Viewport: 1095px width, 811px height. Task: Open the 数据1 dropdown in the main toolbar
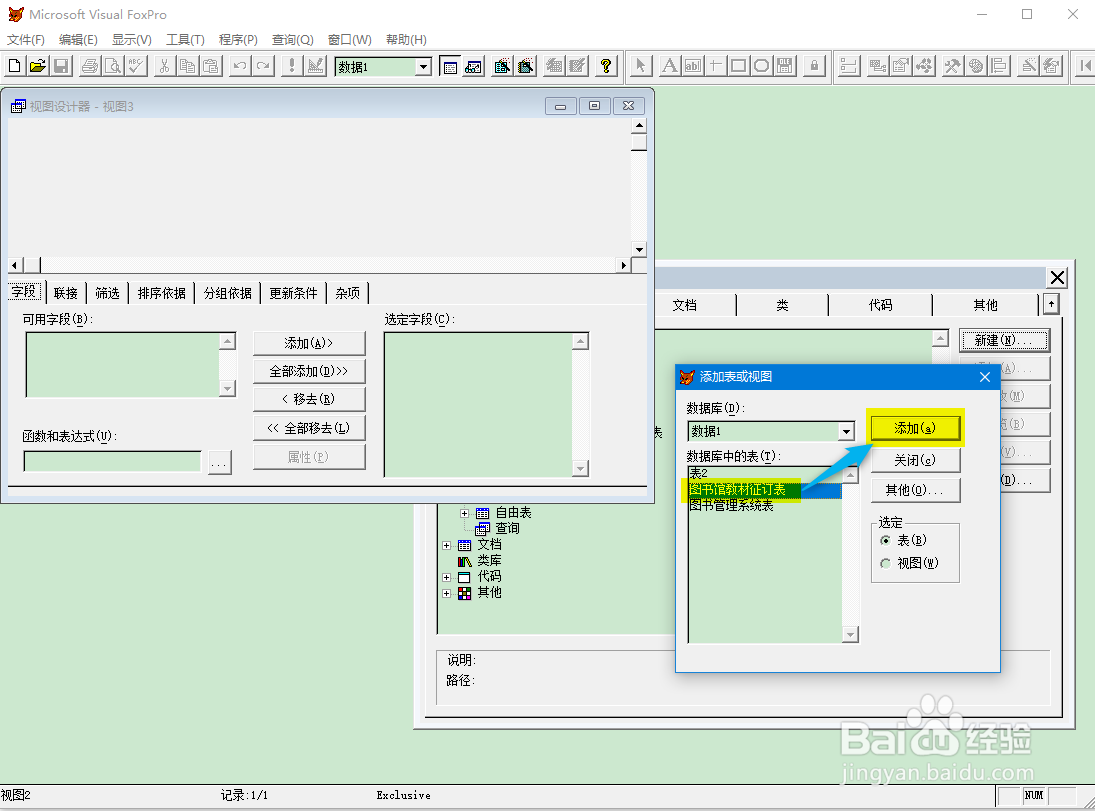[x=423, y=67]
